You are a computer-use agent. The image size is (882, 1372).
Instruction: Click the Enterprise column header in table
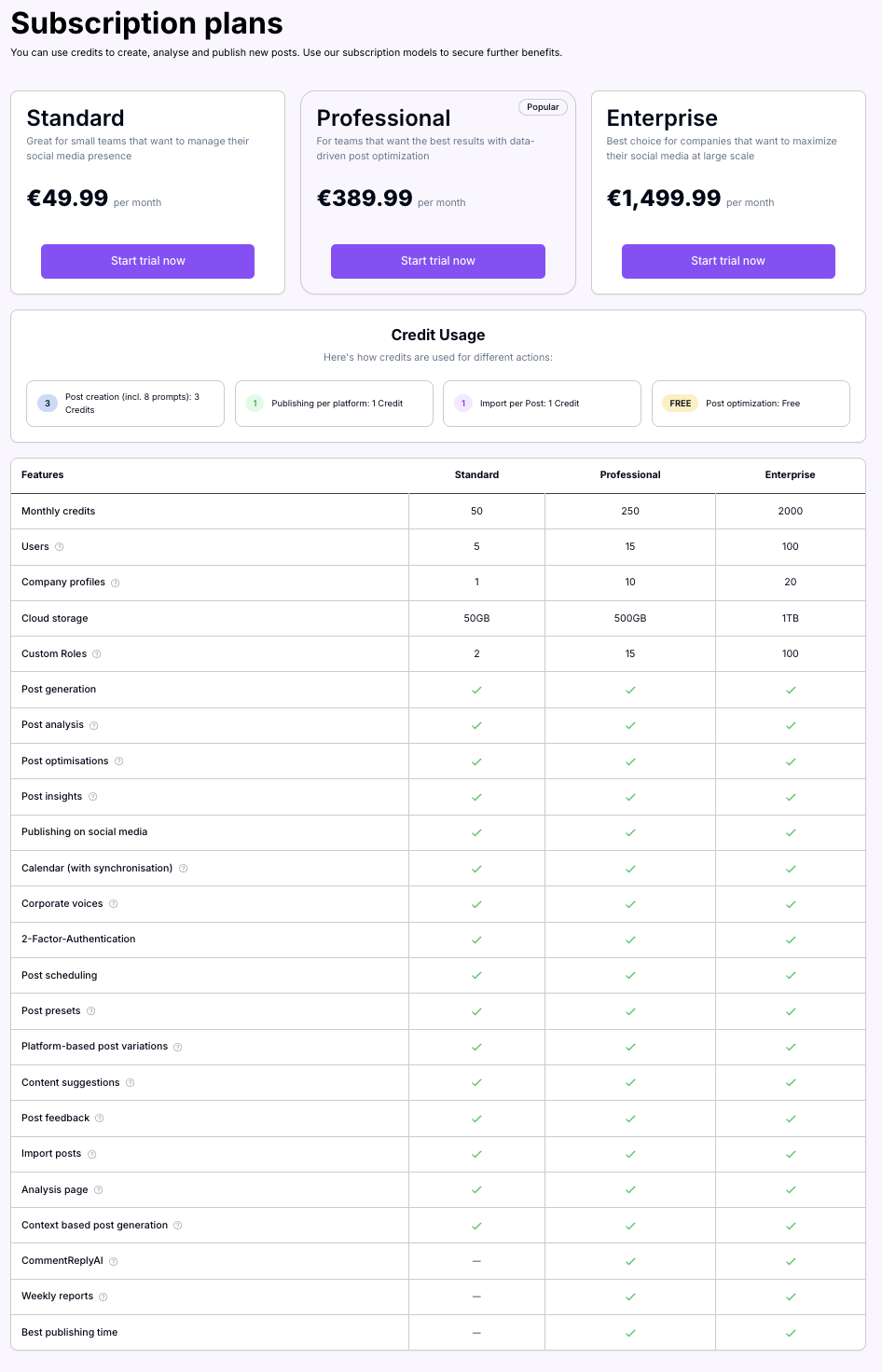(790, 475)
